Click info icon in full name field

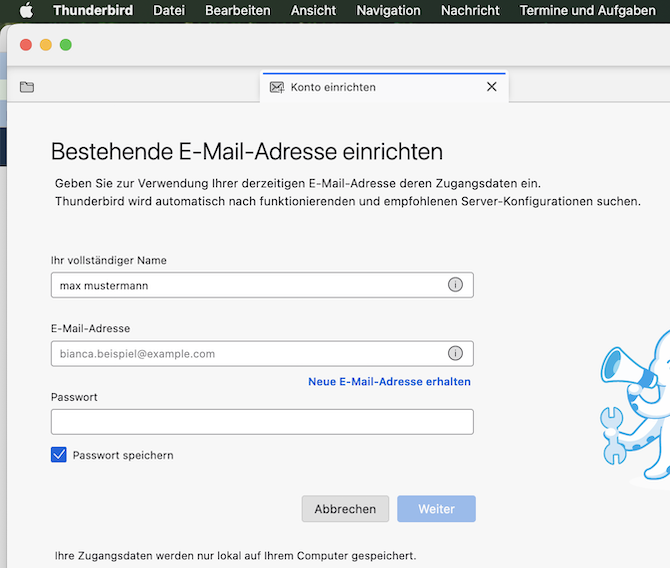pos(455,285)
